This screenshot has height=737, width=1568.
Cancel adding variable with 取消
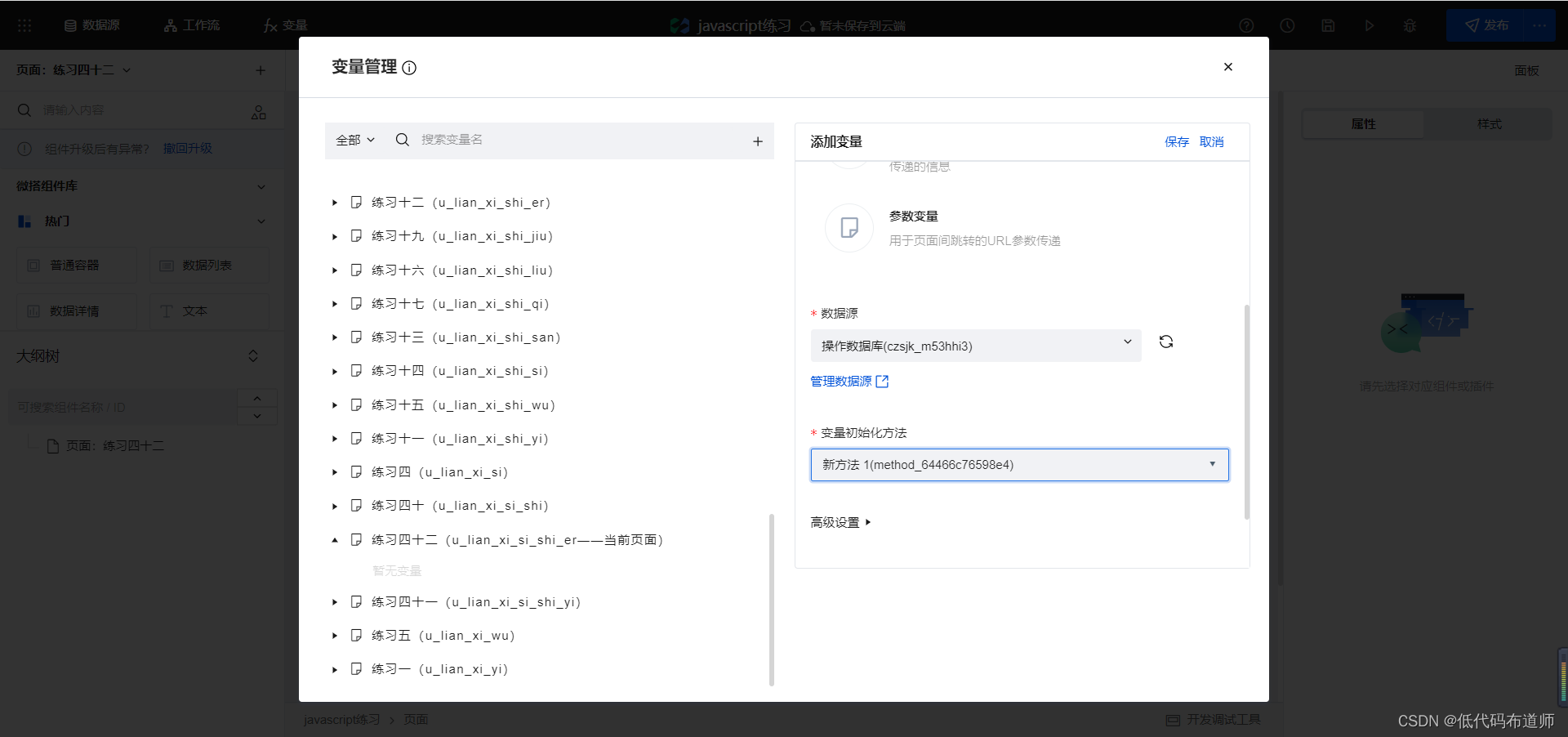pyautogui.click(x=1212, y=142)
